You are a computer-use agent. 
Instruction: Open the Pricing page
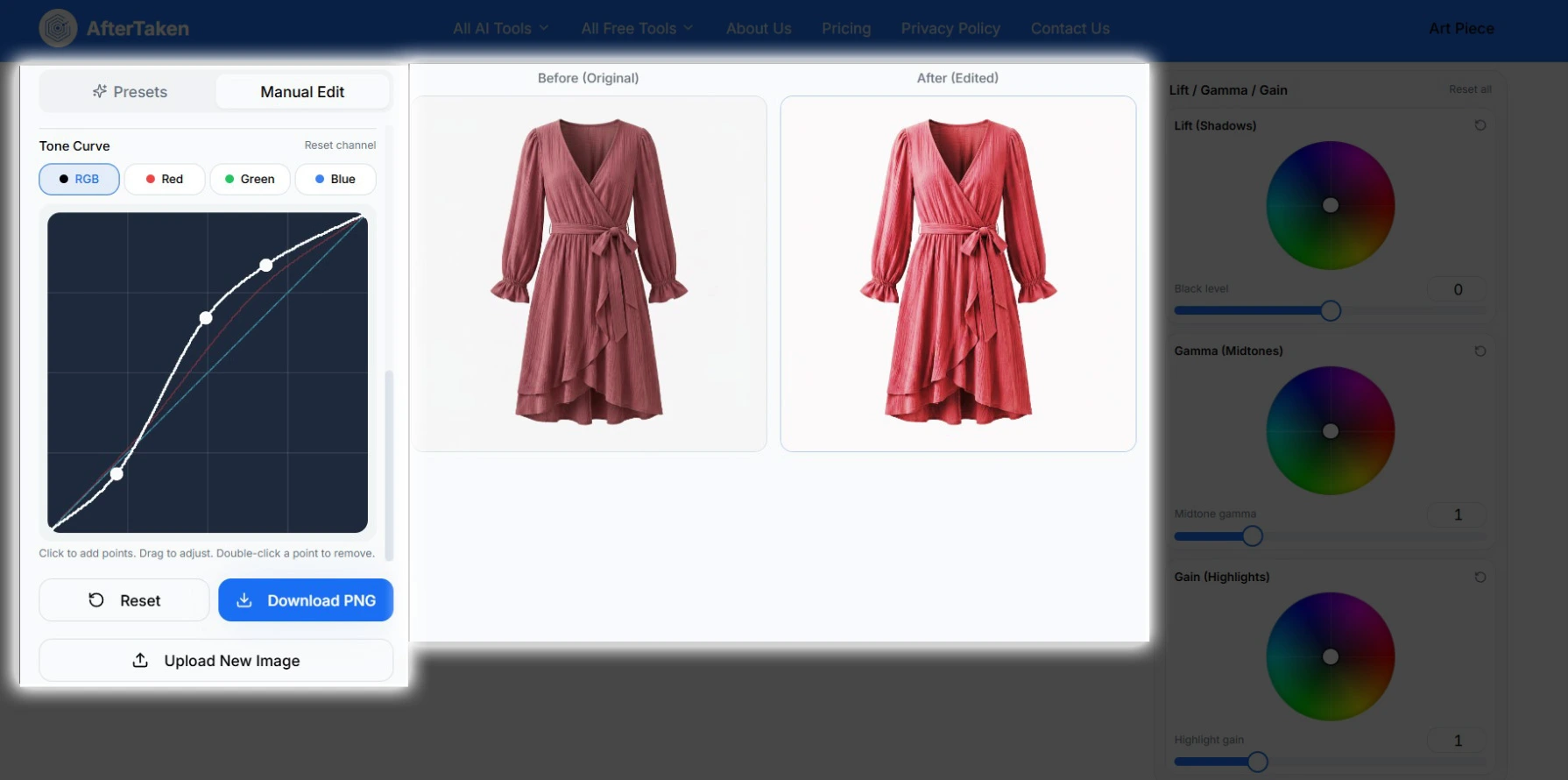pos(846,28)
